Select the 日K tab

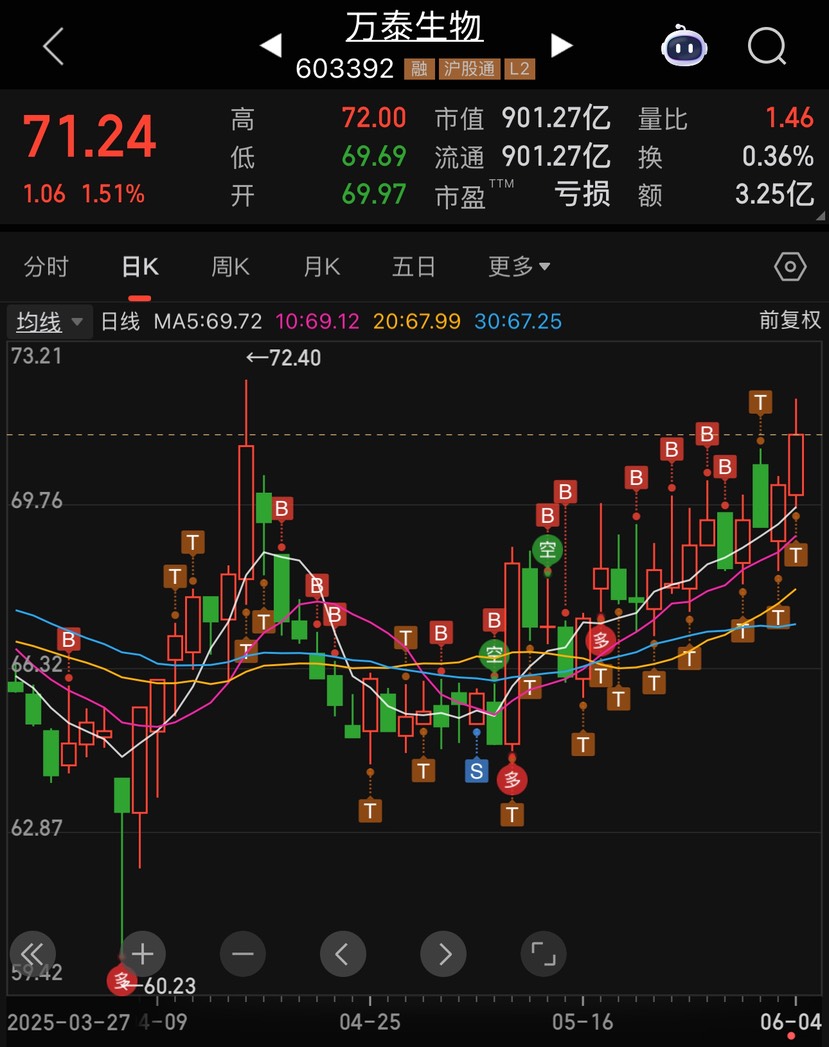click(x=140, y=266)
